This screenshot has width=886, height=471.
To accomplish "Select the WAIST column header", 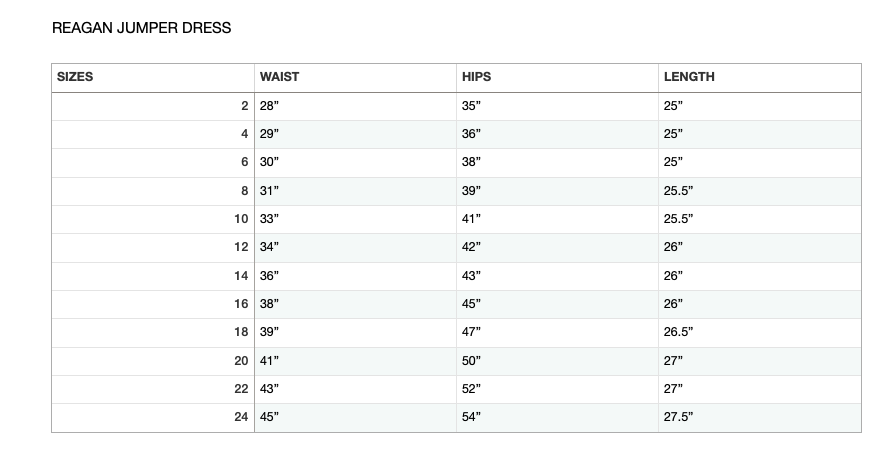I will tap(279, 77).
